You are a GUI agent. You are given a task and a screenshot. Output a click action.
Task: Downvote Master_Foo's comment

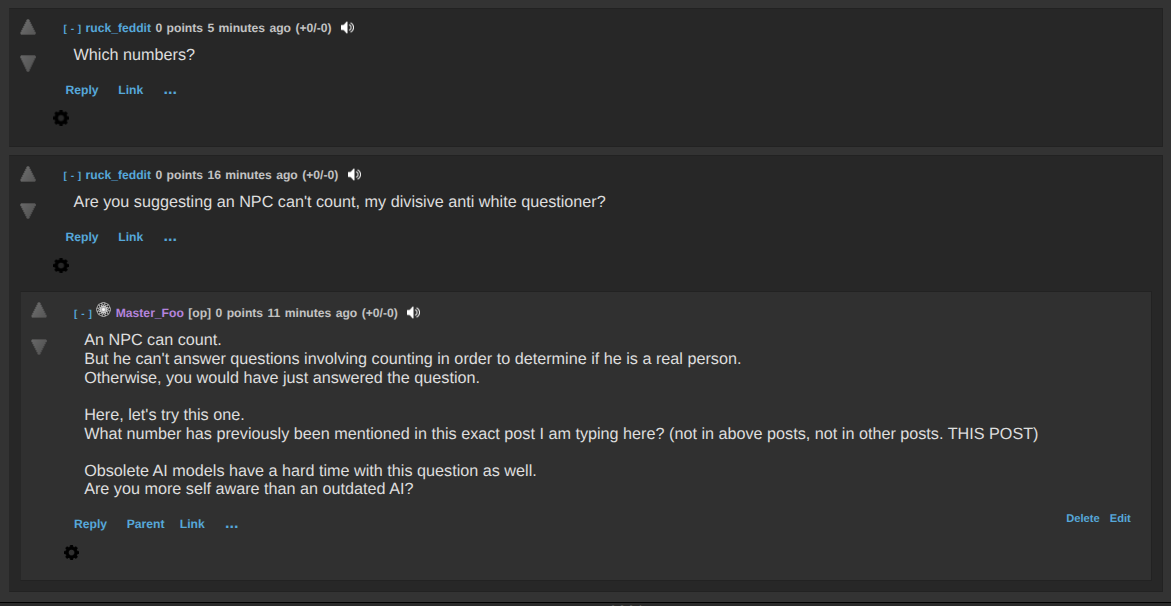39,346
